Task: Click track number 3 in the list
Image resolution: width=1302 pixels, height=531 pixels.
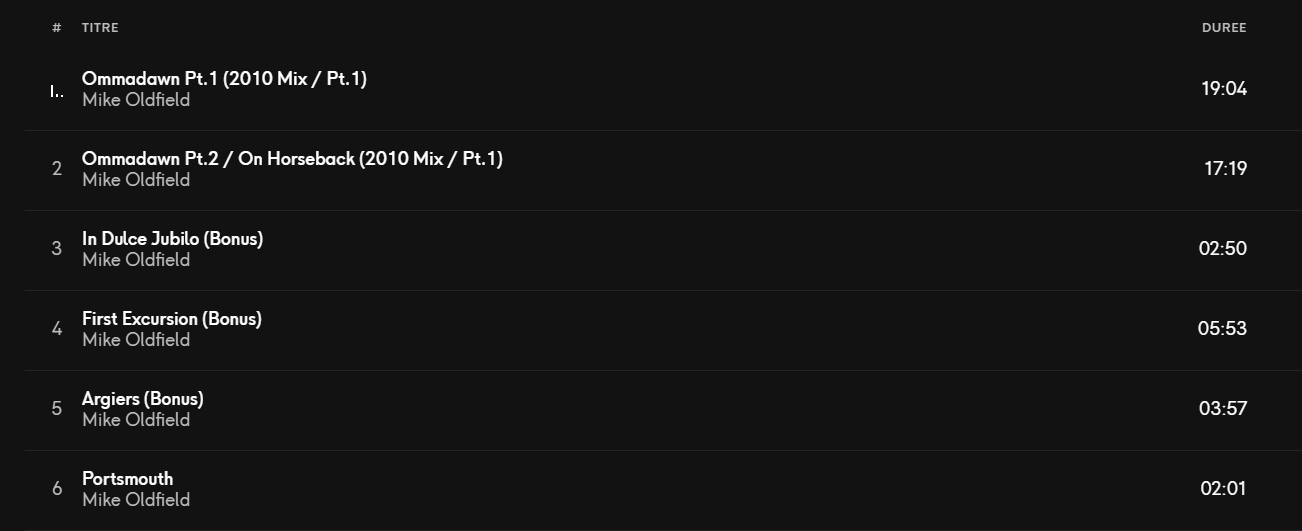Action: coord(57,248)
